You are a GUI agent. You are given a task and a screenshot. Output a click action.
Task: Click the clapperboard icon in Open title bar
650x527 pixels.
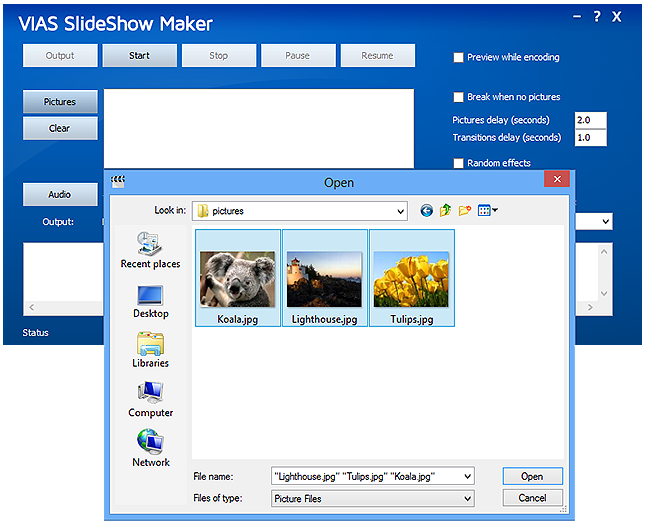[118, 182]
